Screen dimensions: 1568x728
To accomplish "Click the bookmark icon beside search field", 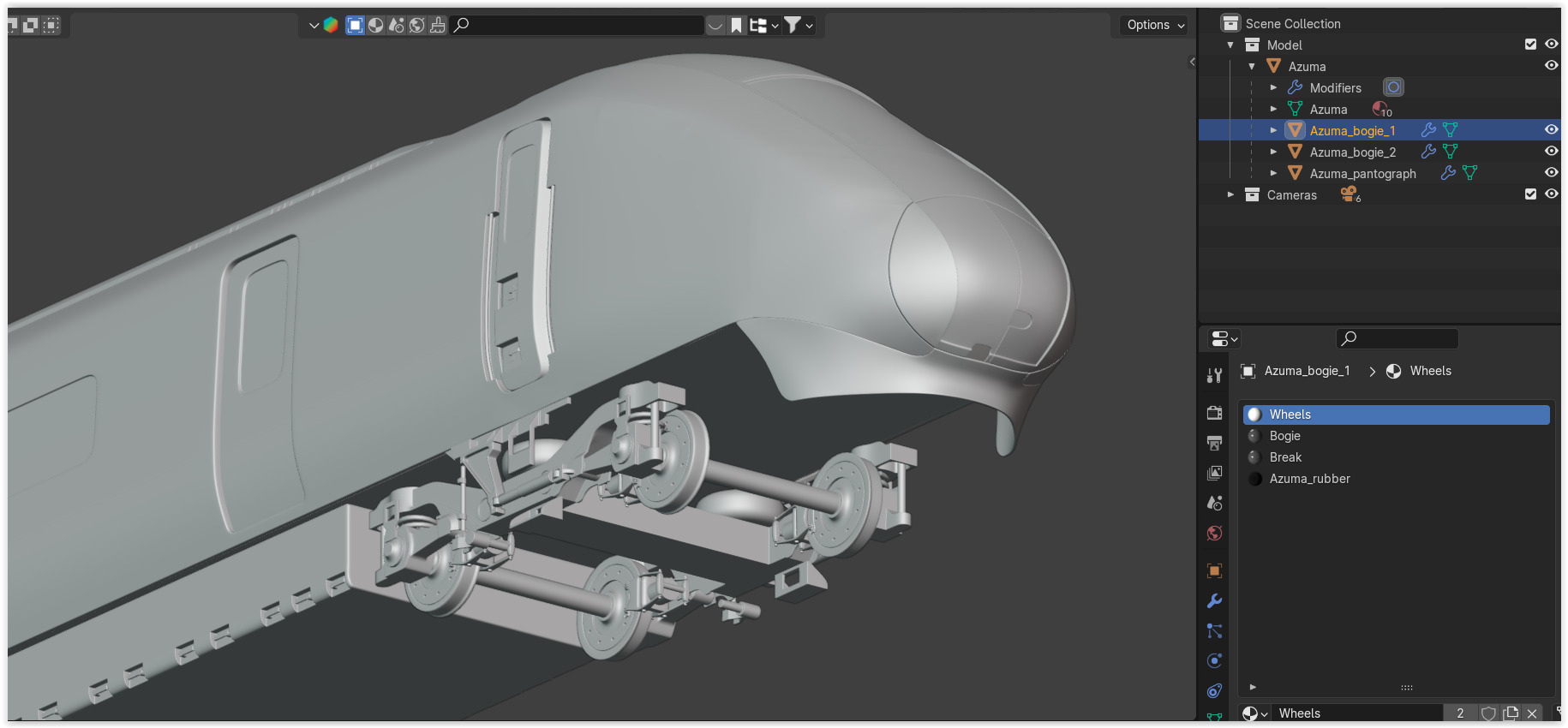I will tap(736, 25).
